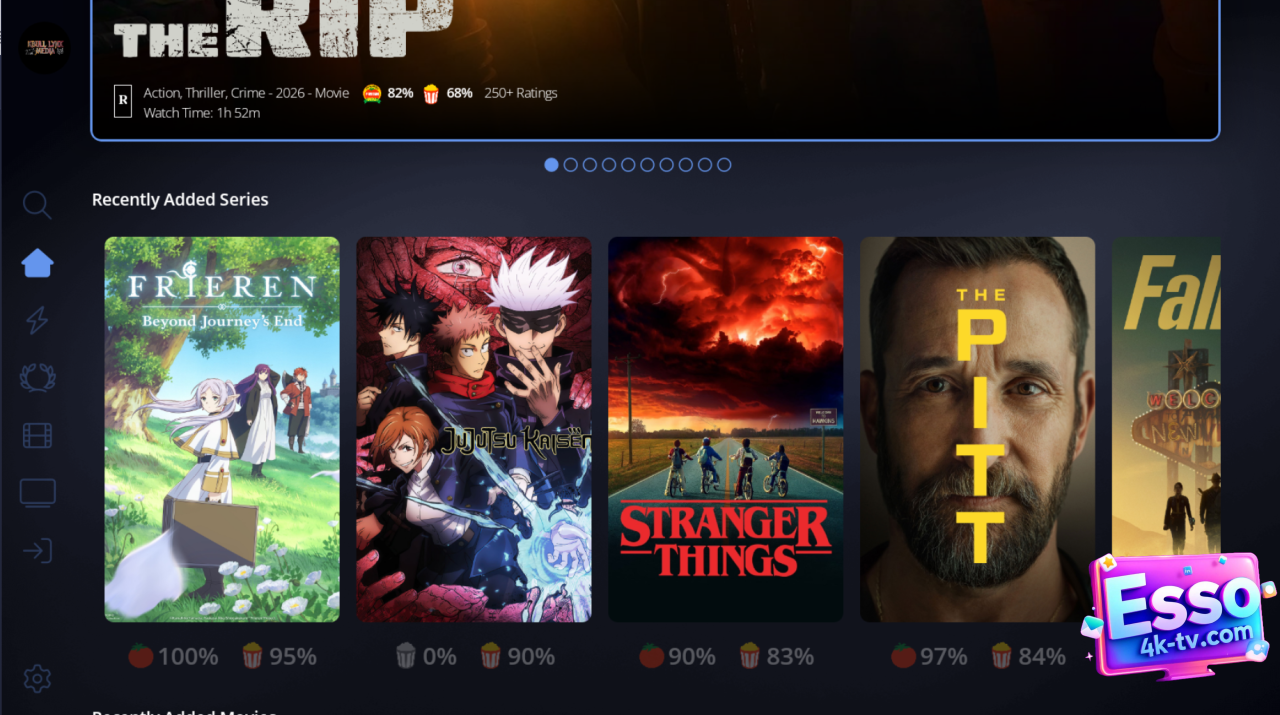Open the Stranger Things poster
The height and width of the screenshot is (715, 1280).
(726, 429)
